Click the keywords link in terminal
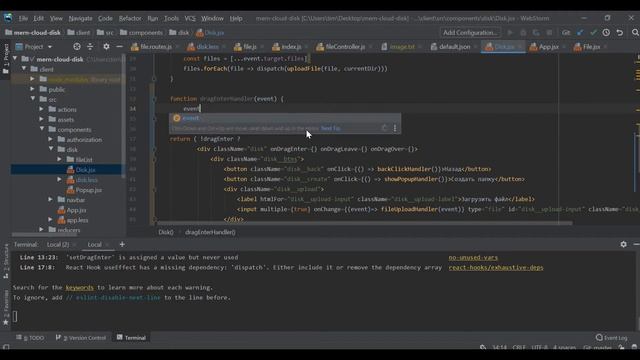The height and width of the screenshot is (360, 640). click(80, 288)
